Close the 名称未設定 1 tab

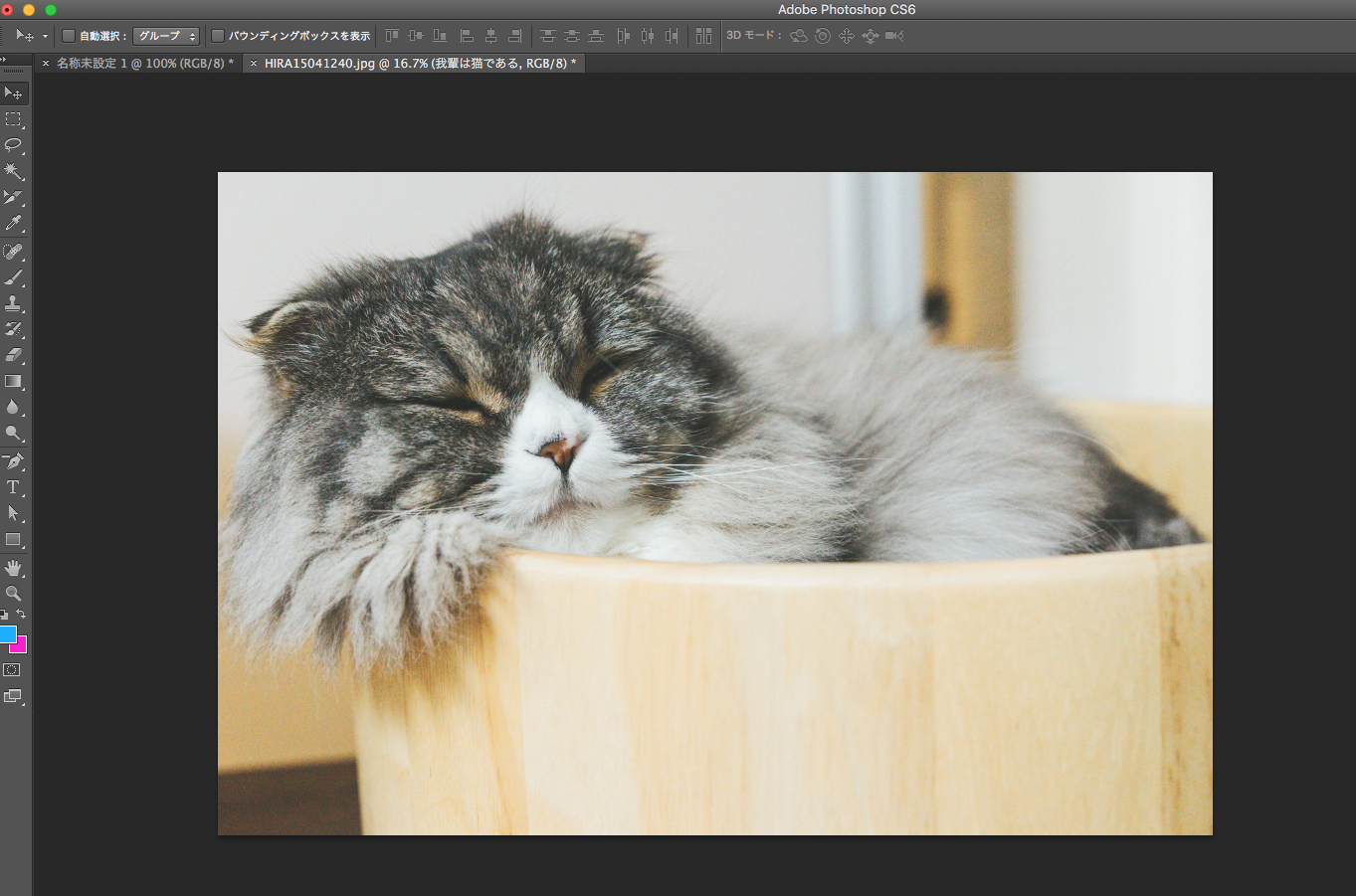click(46, 63)
